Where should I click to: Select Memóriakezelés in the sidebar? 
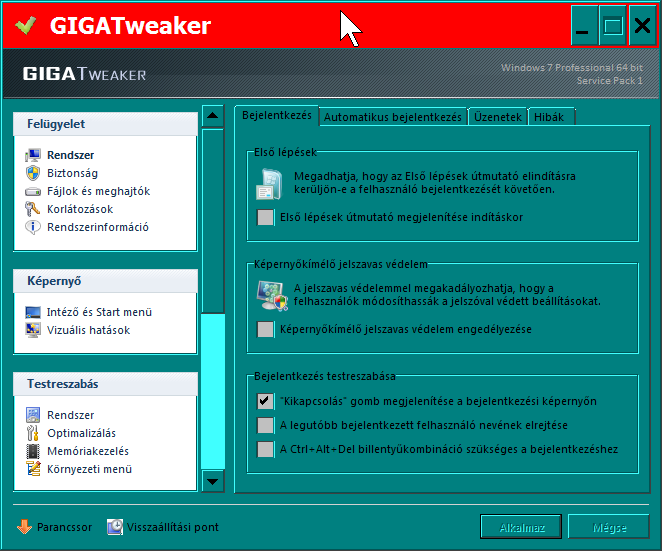(x=88, y=451)
